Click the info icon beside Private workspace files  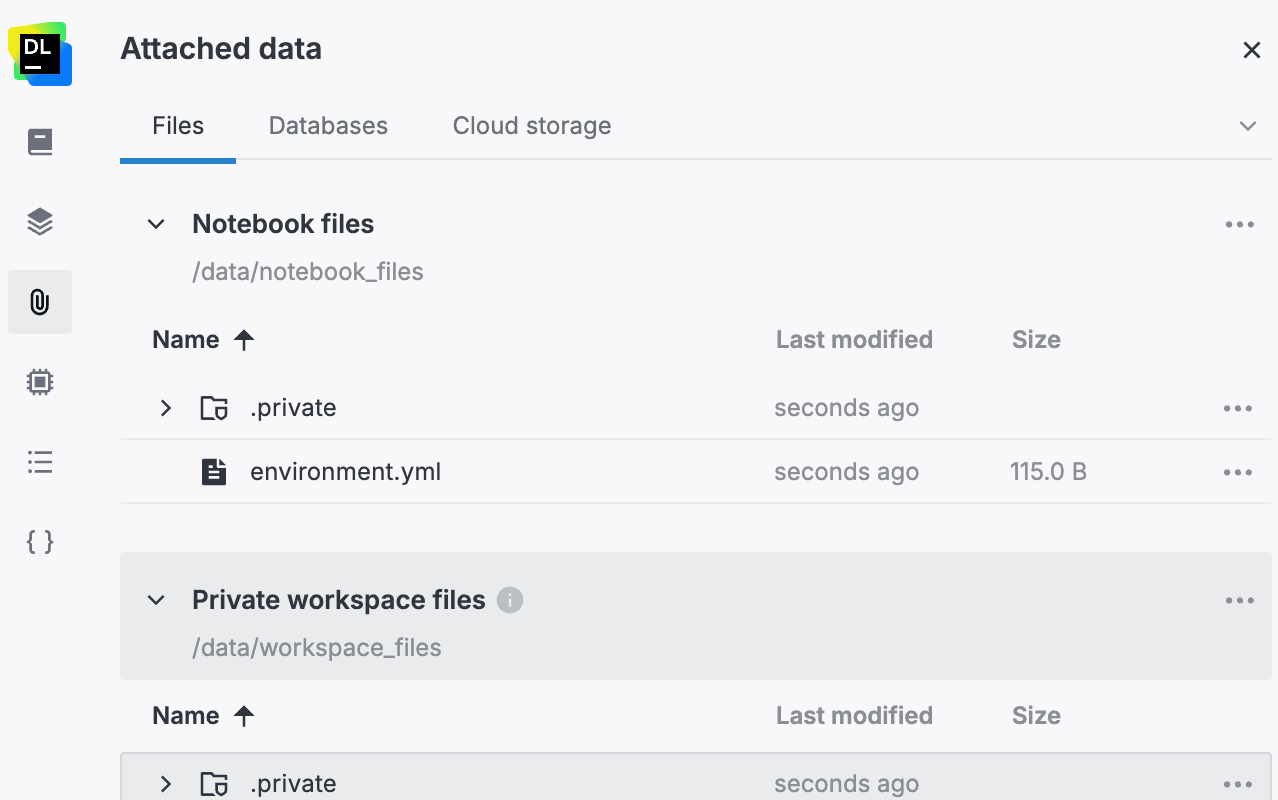[x=510, y=600]
